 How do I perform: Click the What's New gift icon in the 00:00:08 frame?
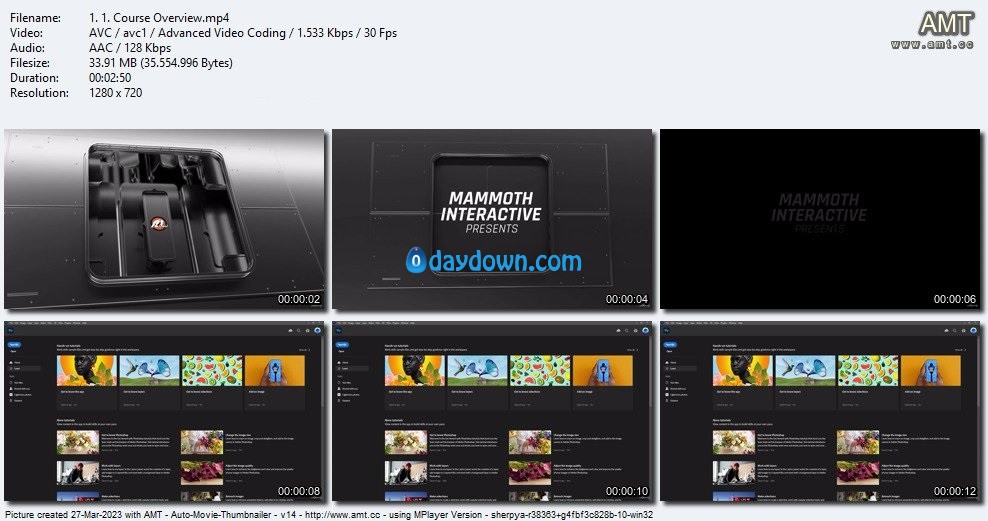pos(307,331)
